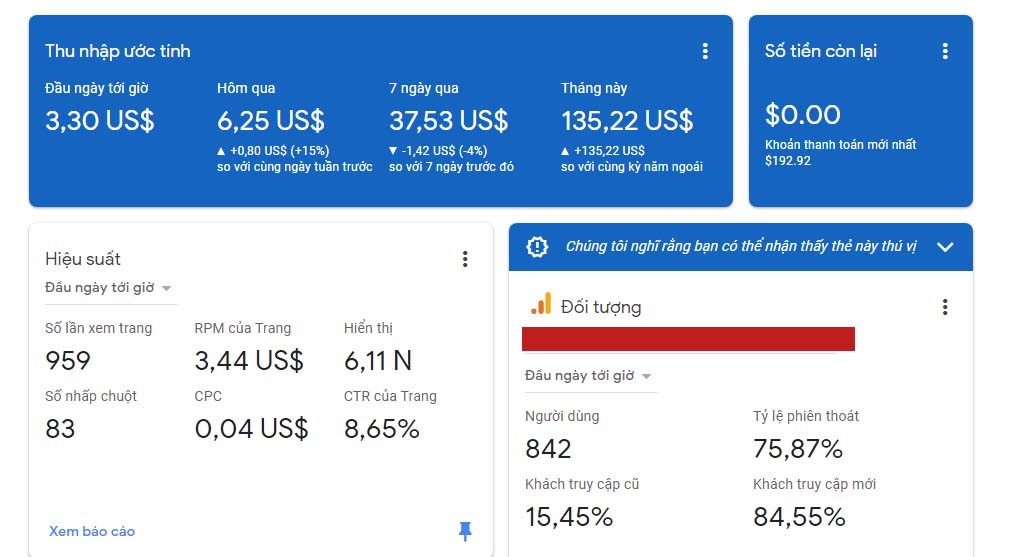Viewport: 1029px width, 557px height.
Task: Click the Hôm qua earnings of 6,25 US$
Action: [x=271, y=121]
